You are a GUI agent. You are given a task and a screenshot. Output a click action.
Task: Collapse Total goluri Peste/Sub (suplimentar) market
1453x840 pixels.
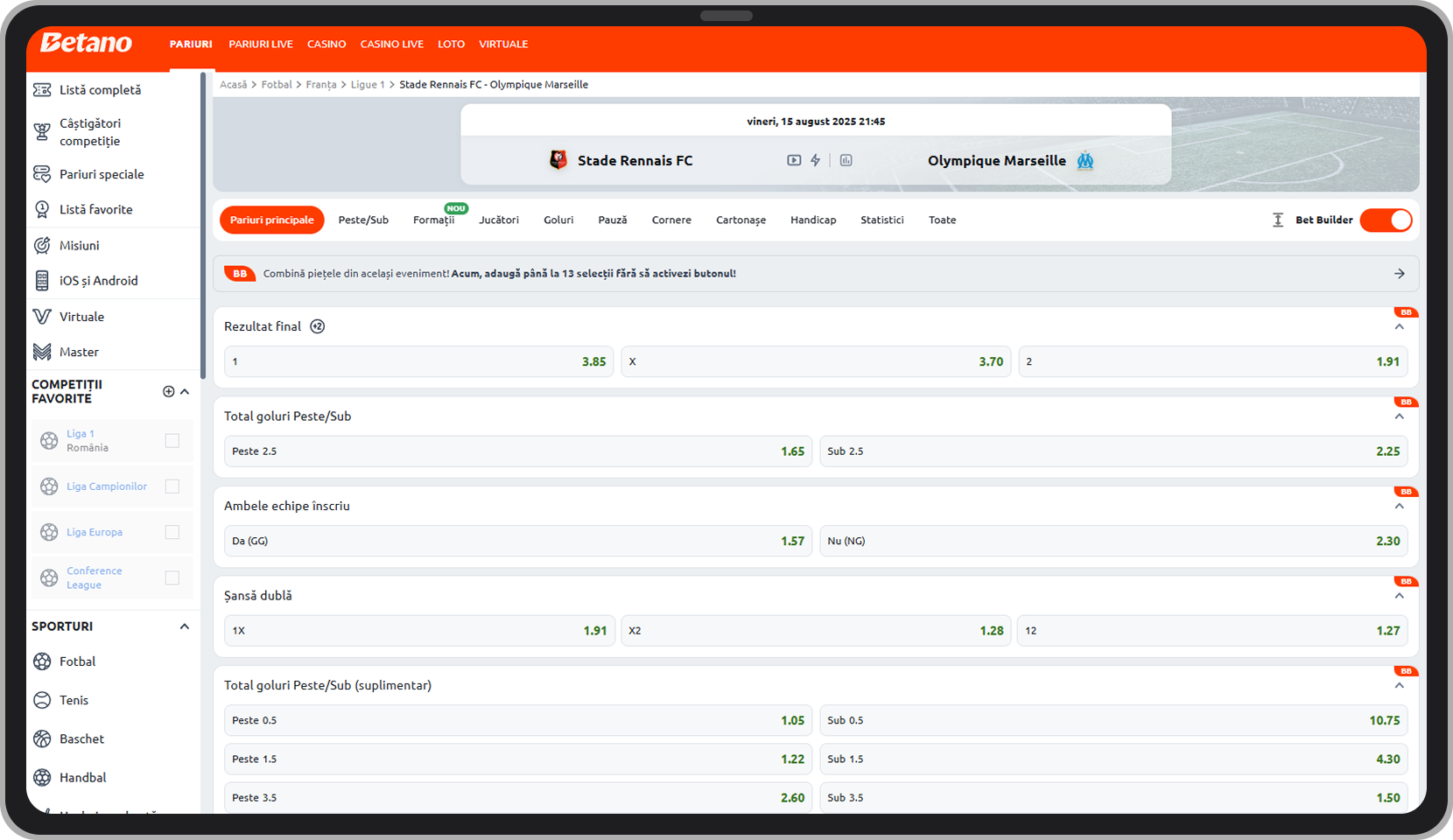[1400, 685]
